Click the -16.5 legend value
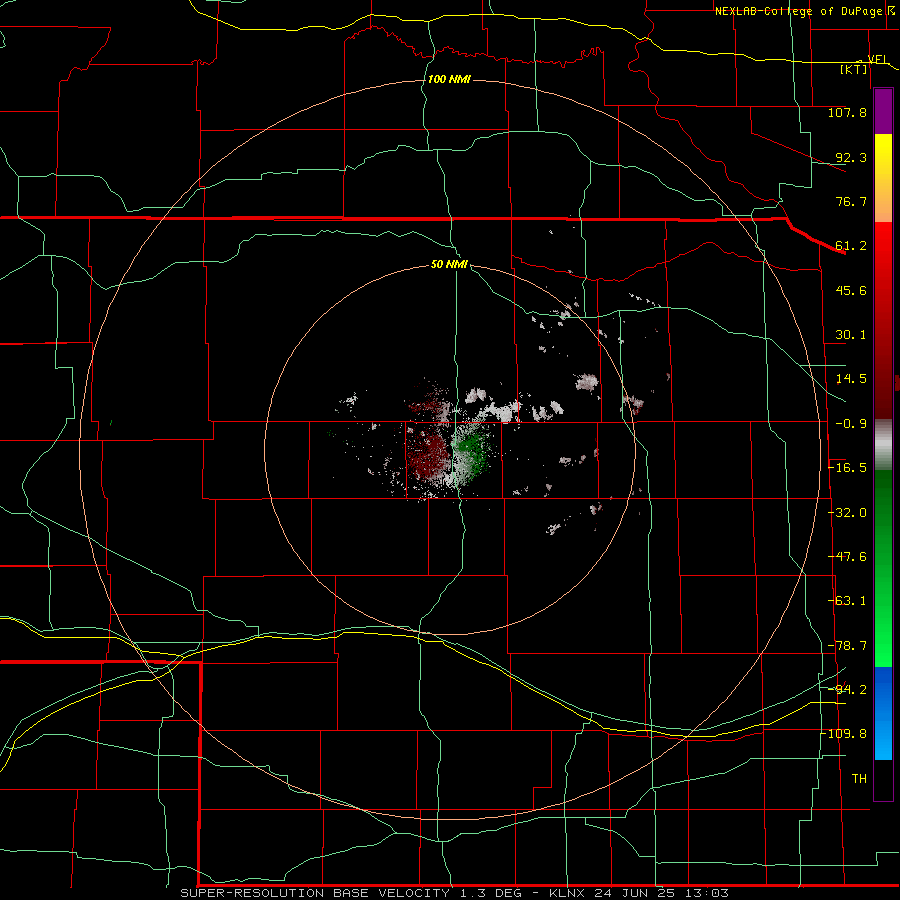The width and height of the screenshot is (900, 900). pyautogui.click(x=847, y=468)
